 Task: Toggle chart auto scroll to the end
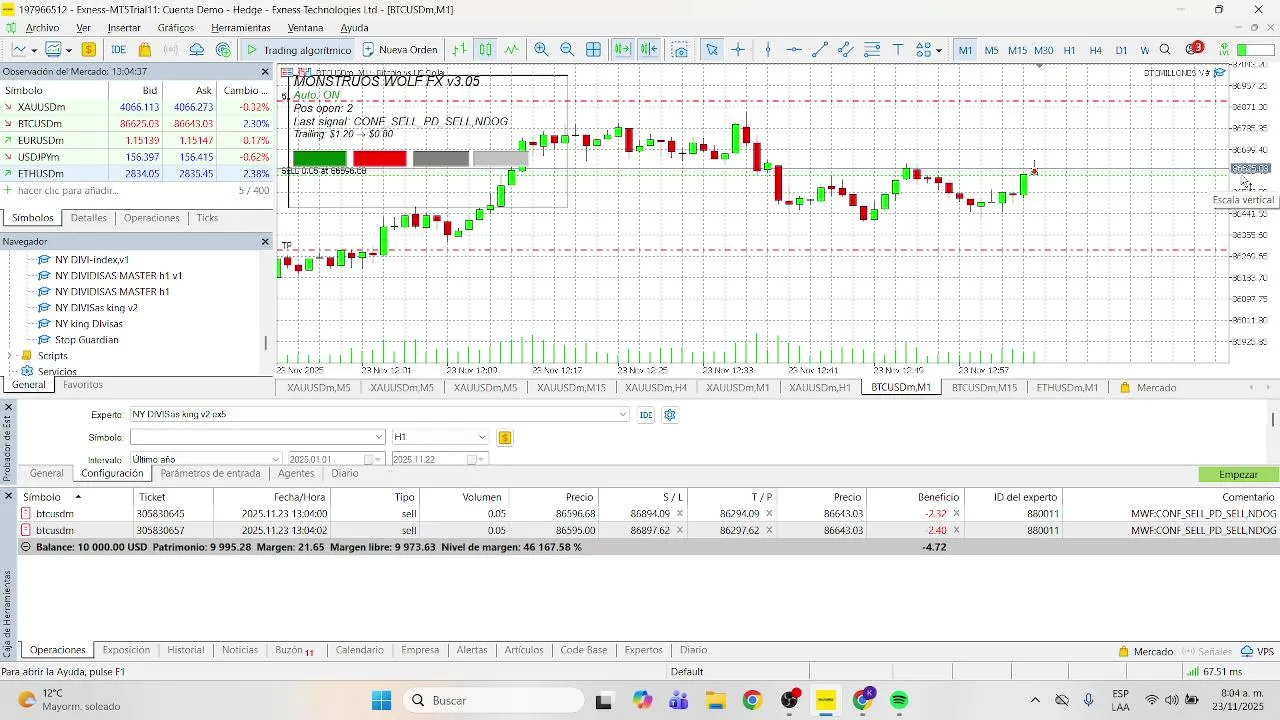[623, 49]
